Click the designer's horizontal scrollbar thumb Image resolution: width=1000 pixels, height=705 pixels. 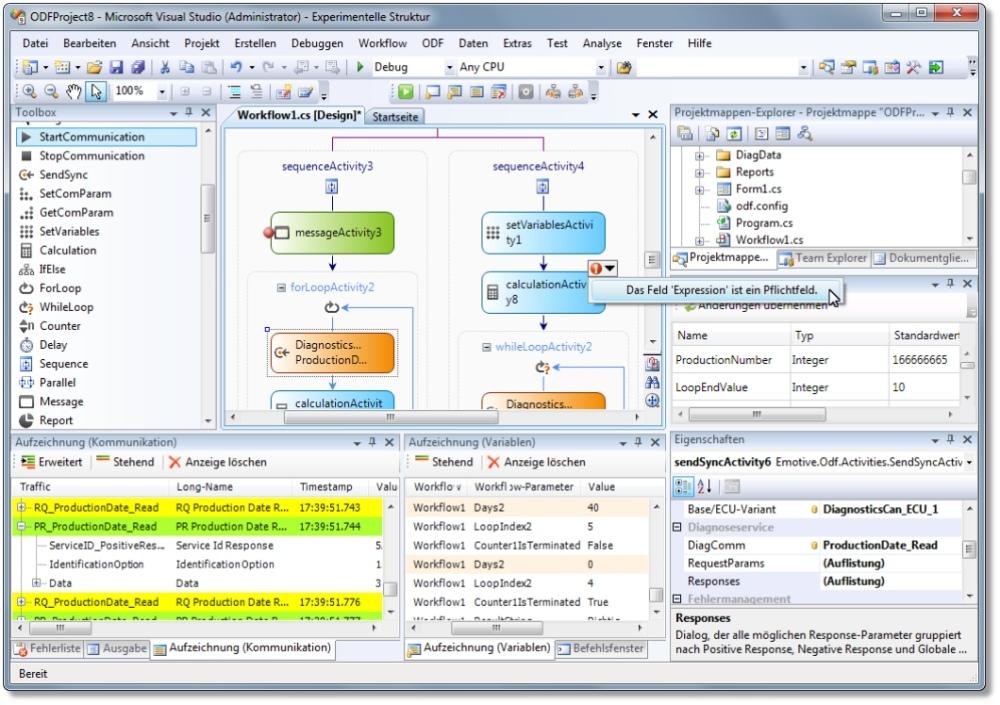click(x=390, y=417)
